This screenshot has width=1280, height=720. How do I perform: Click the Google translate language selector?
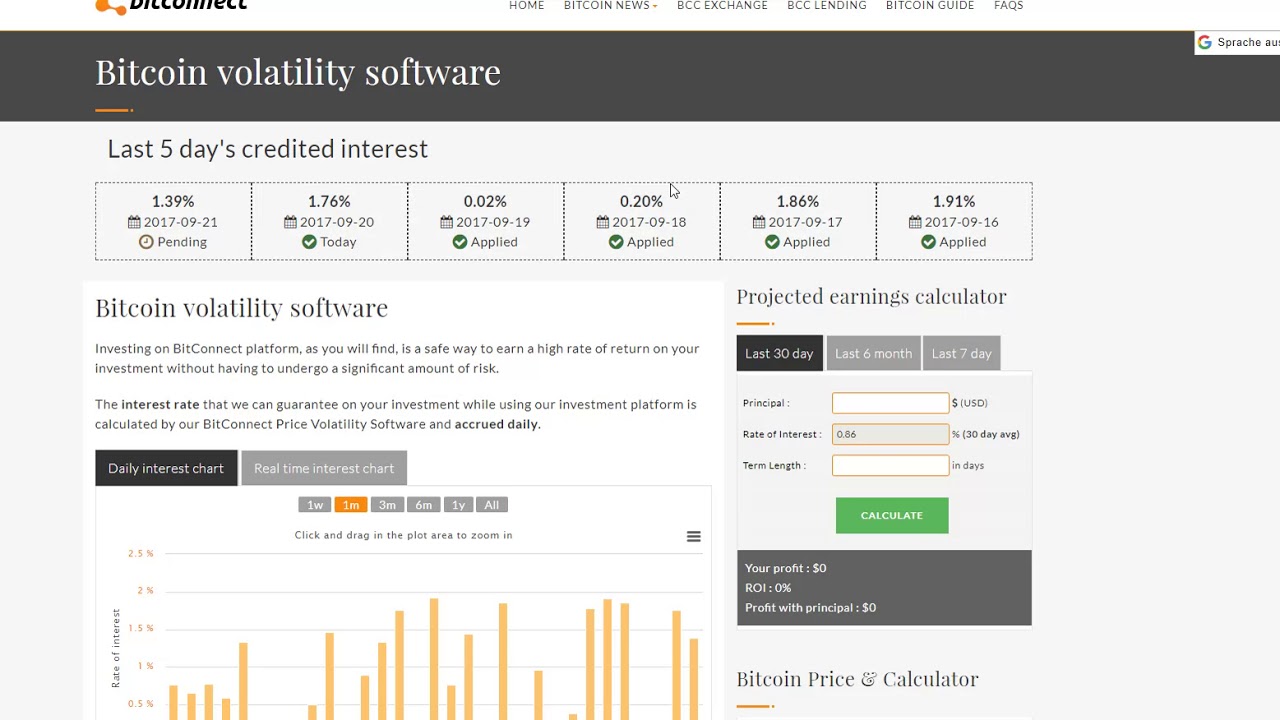[x=1238, y=43]
